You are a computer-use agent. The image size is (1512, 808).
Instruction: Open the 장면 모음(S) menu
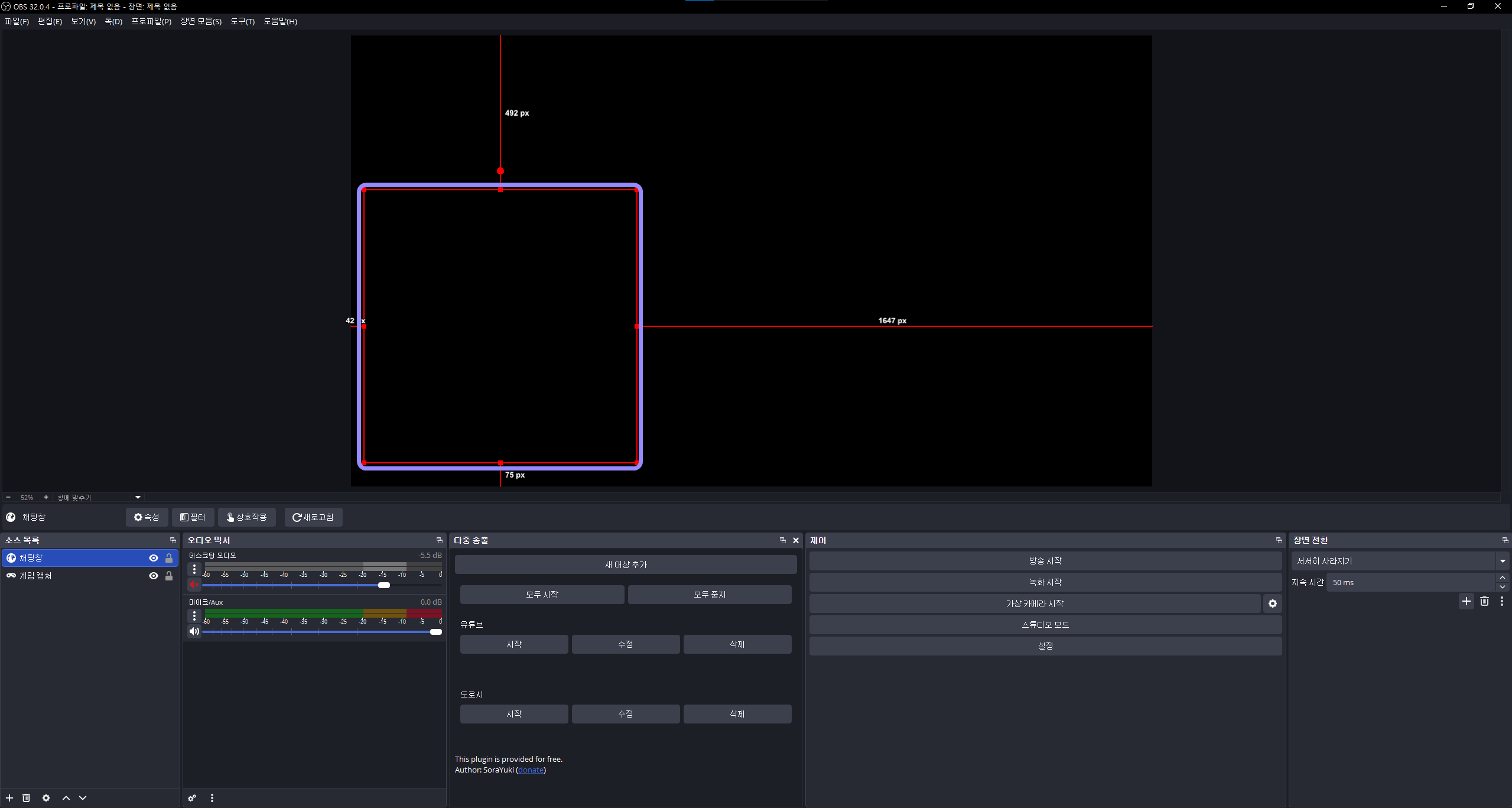[x=201, y=21]
